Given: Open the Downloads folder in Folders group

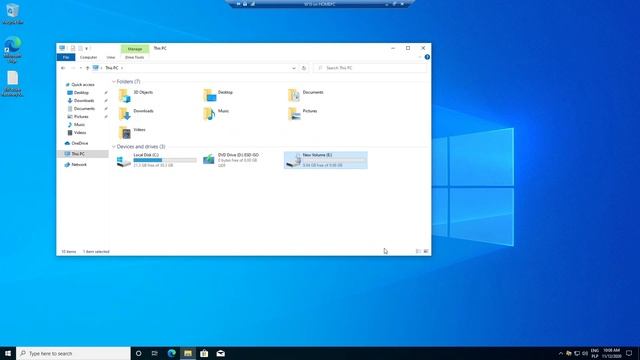Looking at the screenshot, I should 136,114.
